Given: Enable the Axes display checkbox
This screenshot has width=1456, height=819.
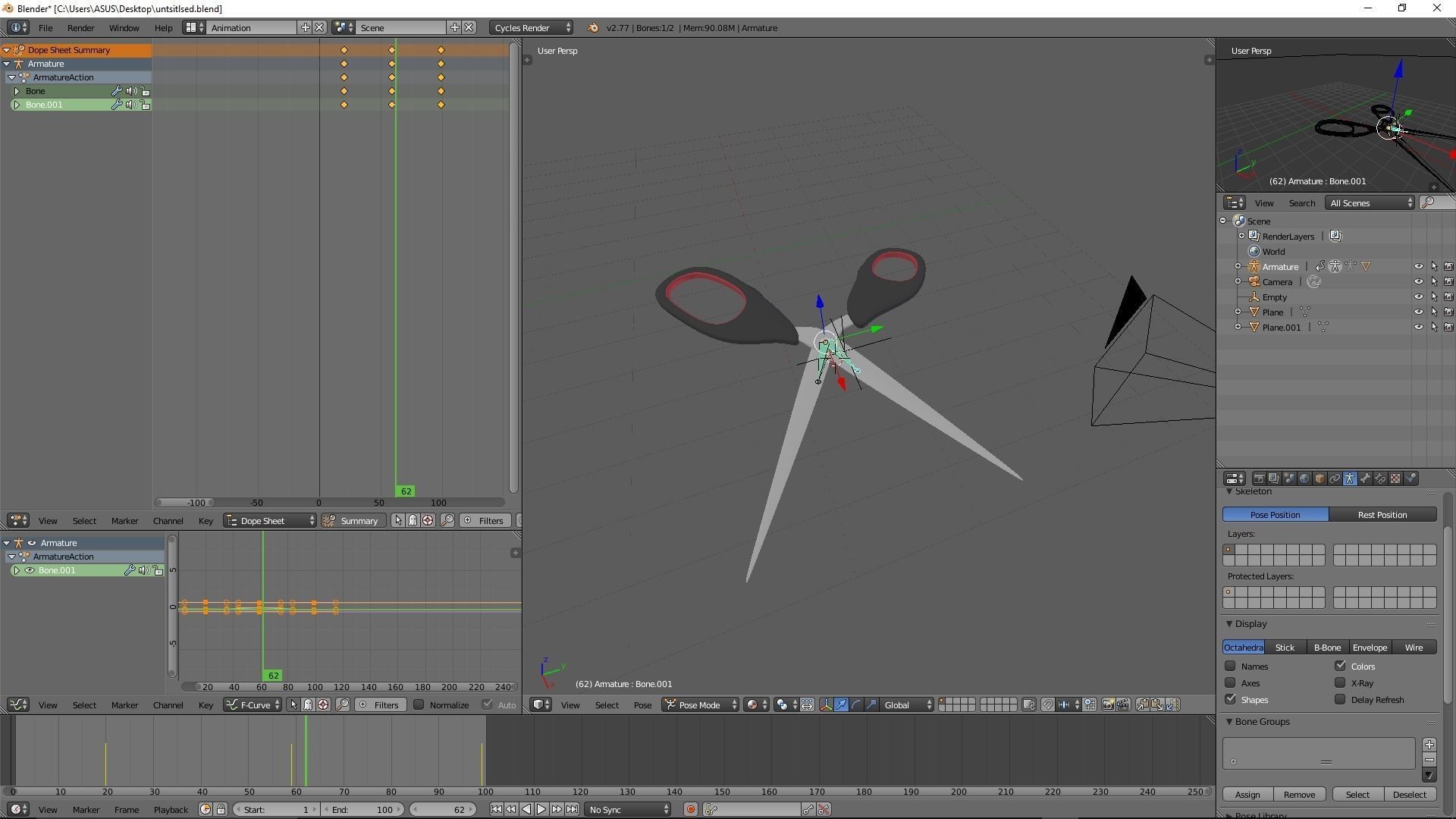Looking at the screenshot, I should 1230,682.
